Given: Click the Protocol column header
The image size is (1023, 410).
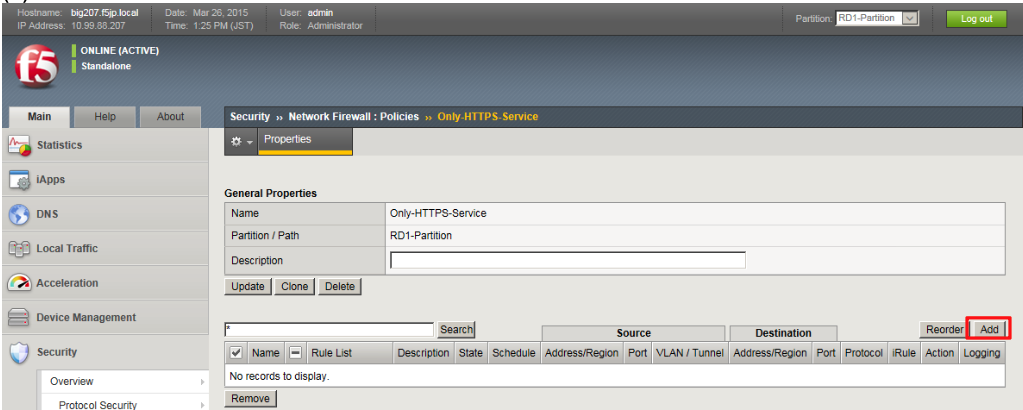Looking at the screenshot, I should (x=863, y=353).
